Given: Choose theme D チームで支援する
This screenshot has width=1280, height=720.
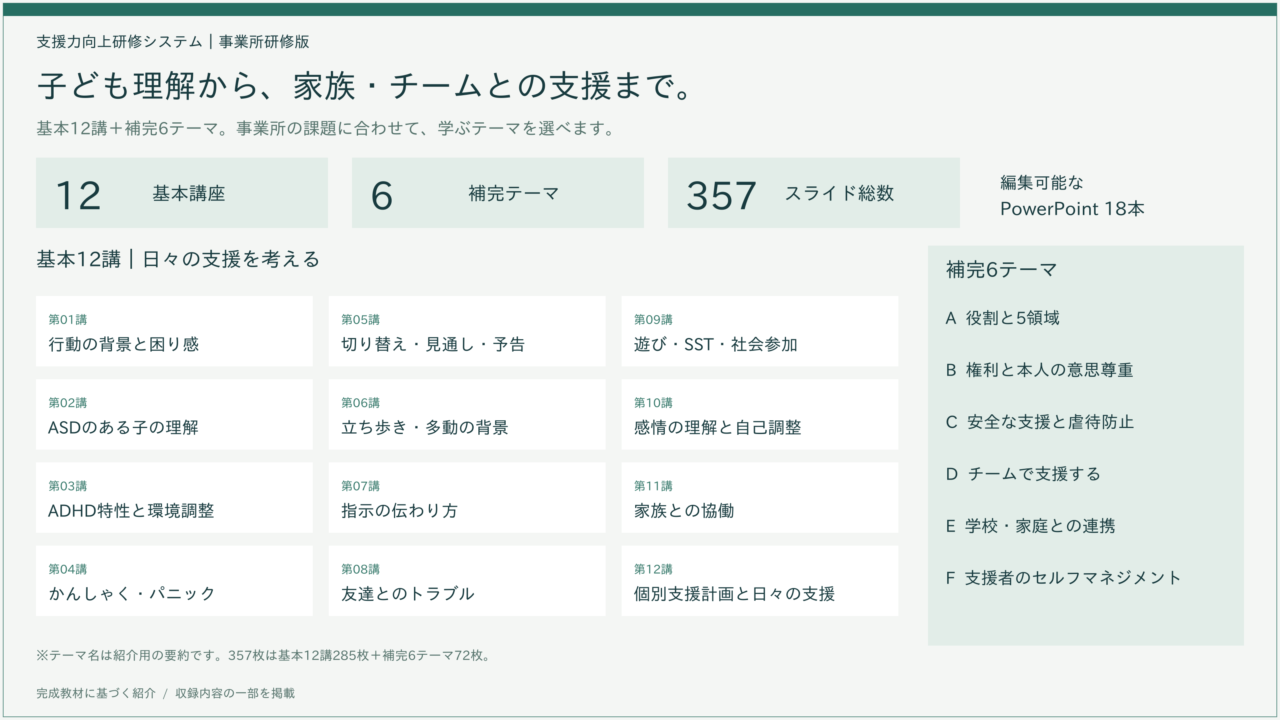Looking at the screenshot, I should click(1023, 474).
